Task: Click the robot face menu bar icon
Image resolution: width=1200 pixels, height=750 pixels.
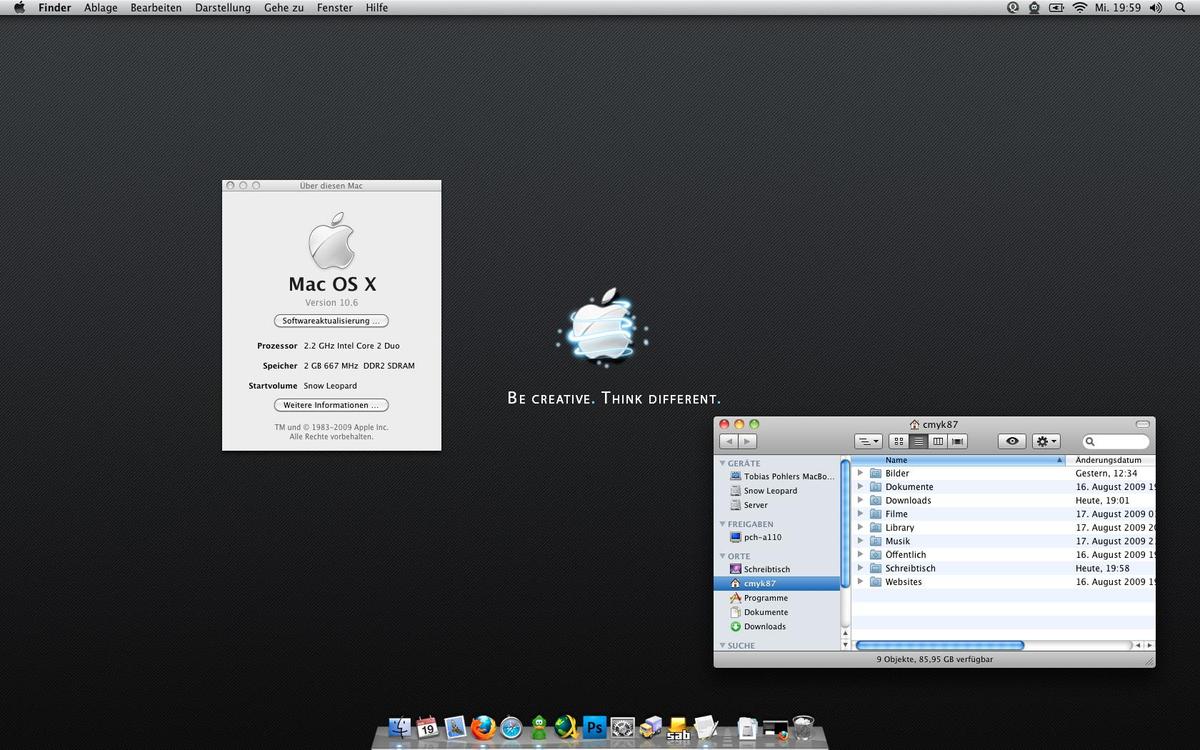Action: tap(1034, 7)
